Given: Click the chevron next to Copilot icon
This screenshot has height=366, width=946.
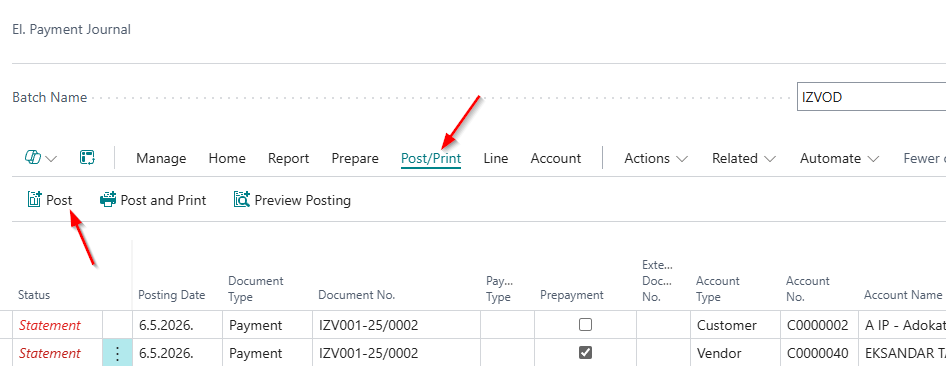Looking at the screenshot, I should point(51,159).
